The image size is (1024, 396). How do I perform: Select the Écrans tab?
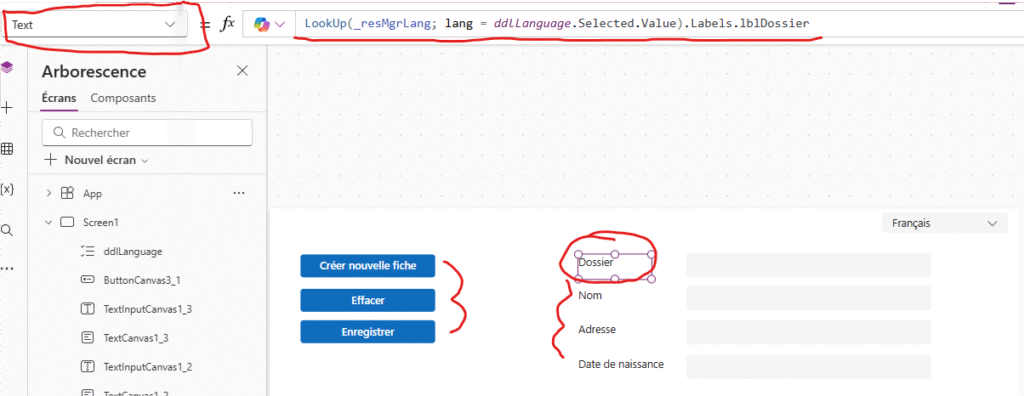click(59, 98)
